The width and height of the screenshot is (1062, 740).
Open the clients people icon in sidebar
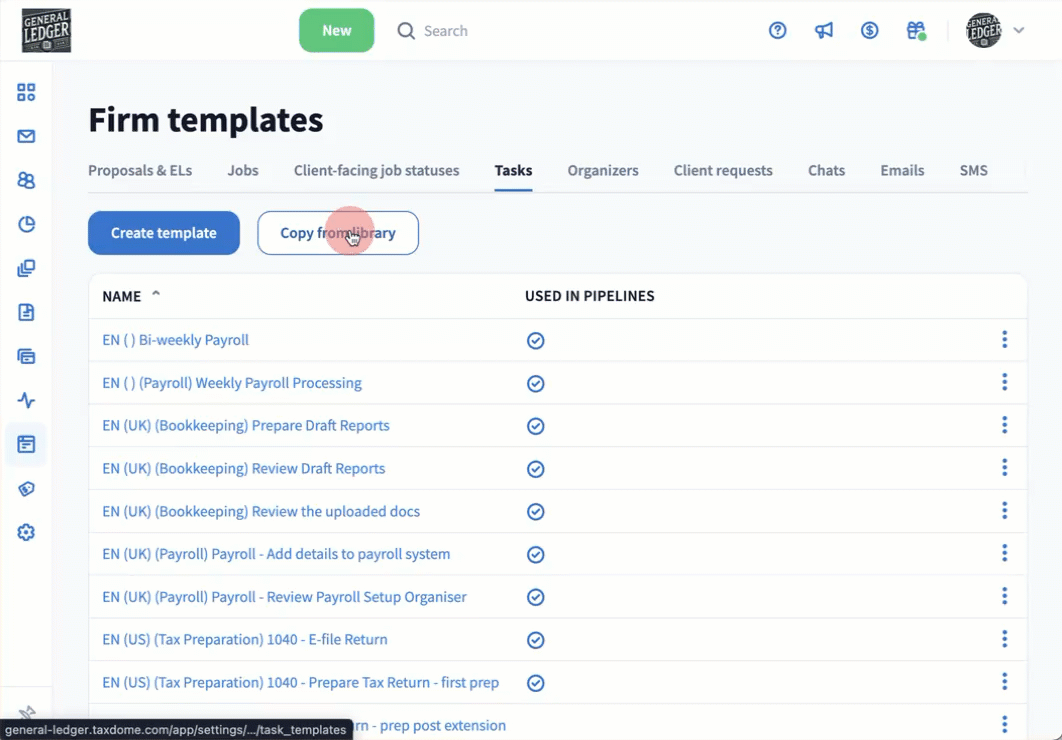(x=26, y=181)
